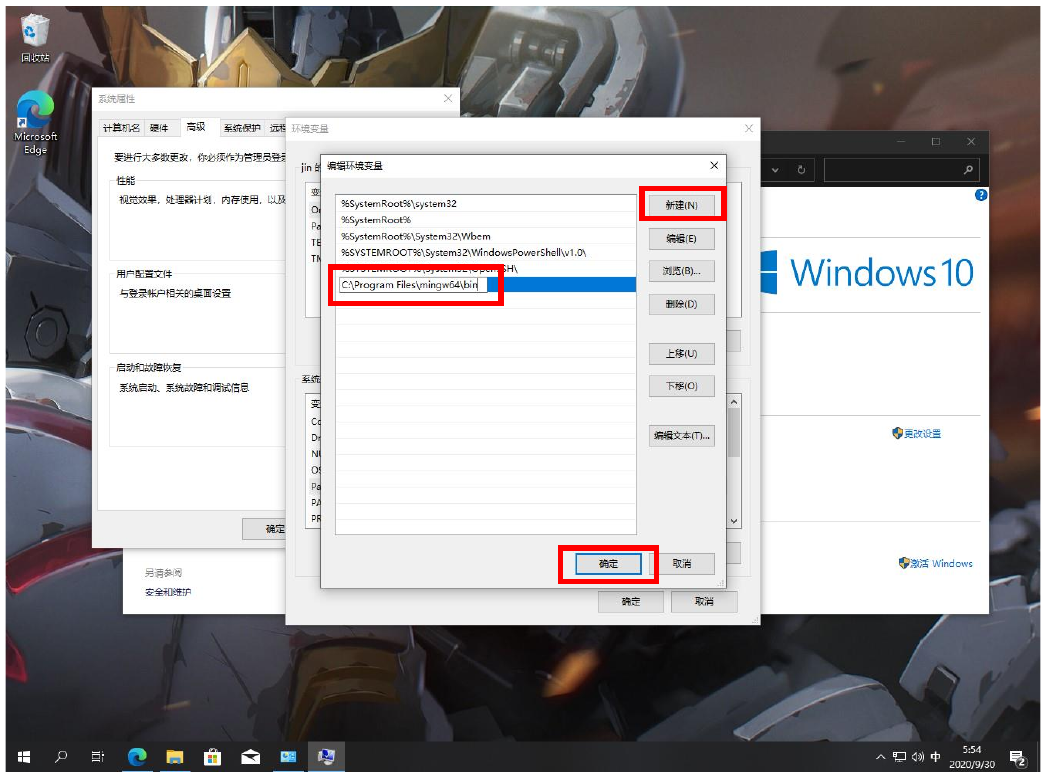This screenshot has height=780, width=1049.
Task: Launch Microsoft Edge from the desktop shortcut
Action: [35, 122]
